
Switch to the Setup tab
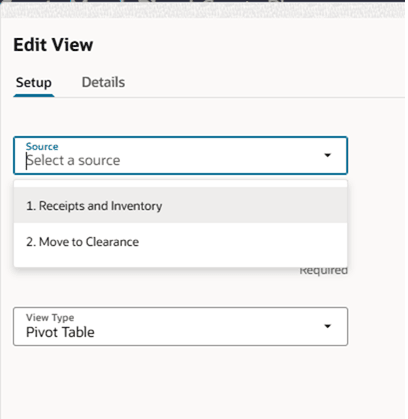pos(34,82)
